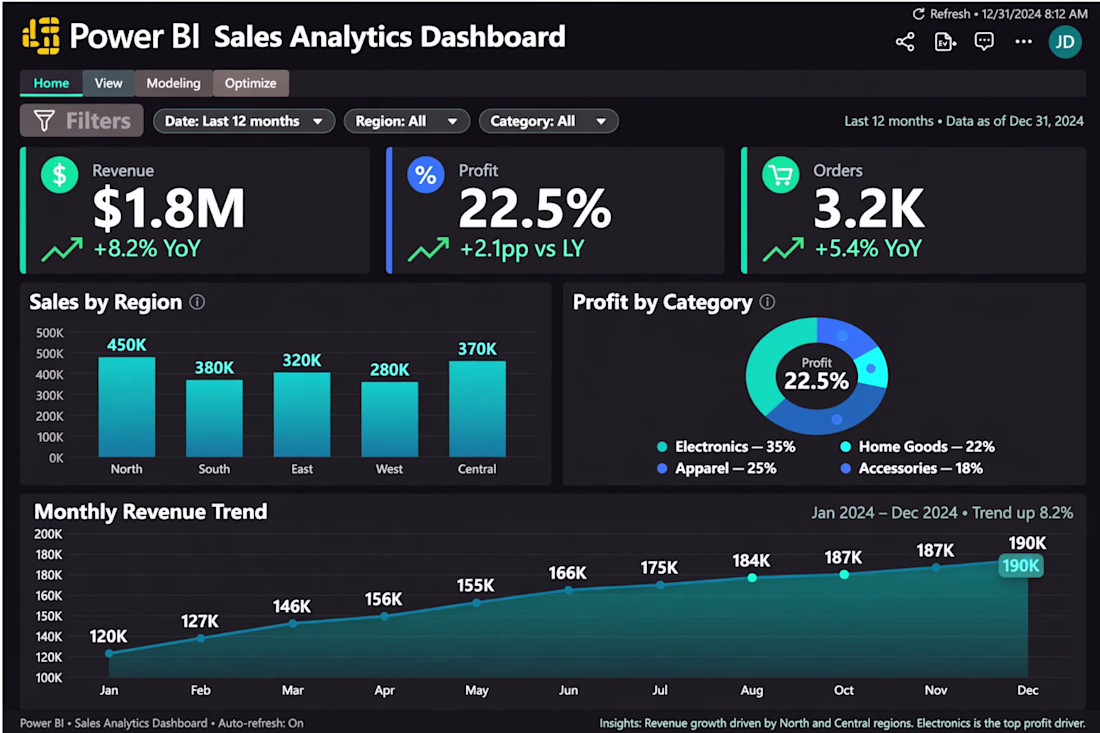
Task: Open the Modeling tab
Action: 173,83
